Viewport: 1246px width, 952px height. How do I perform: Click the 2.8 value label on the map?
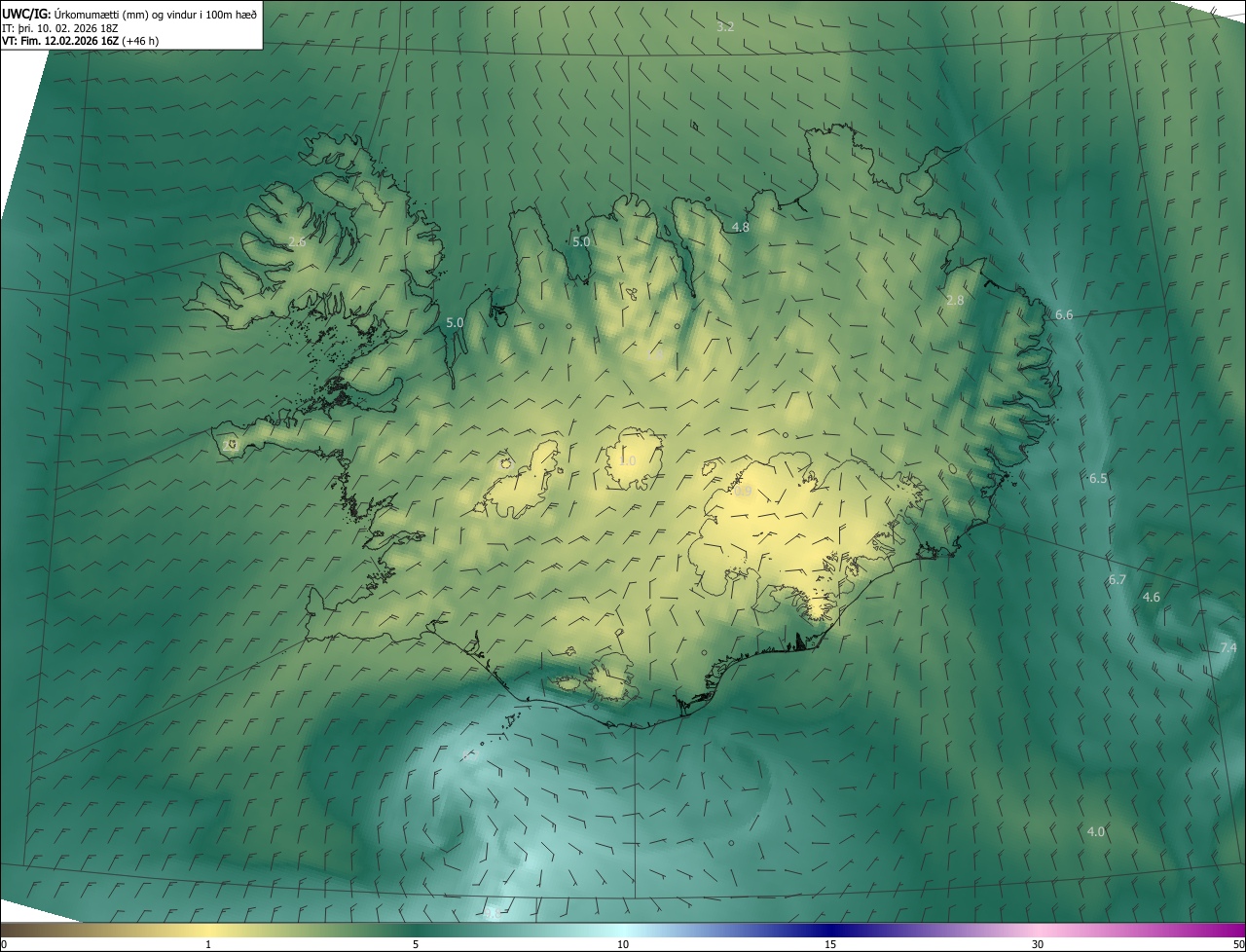tap(955, 300)
